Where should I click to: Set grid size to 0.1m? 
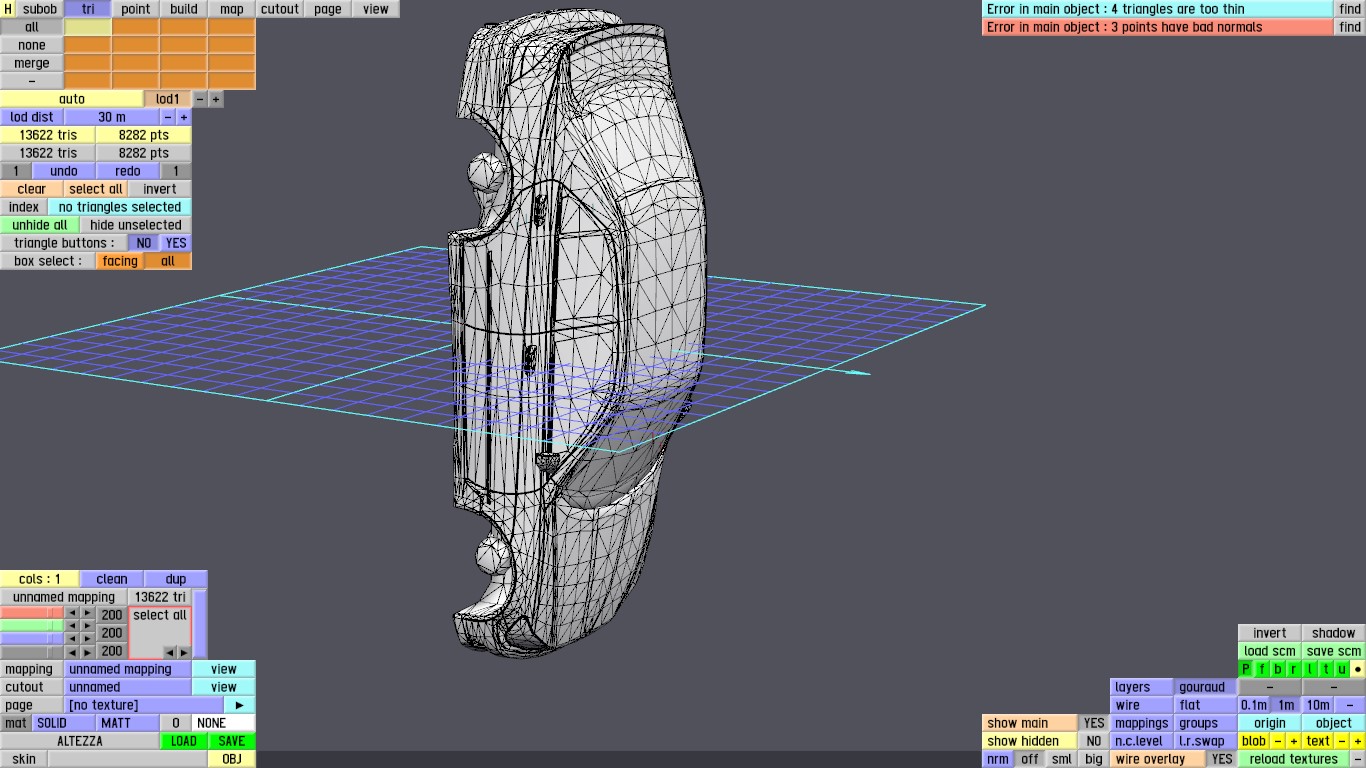click(x=1254, y=705)
